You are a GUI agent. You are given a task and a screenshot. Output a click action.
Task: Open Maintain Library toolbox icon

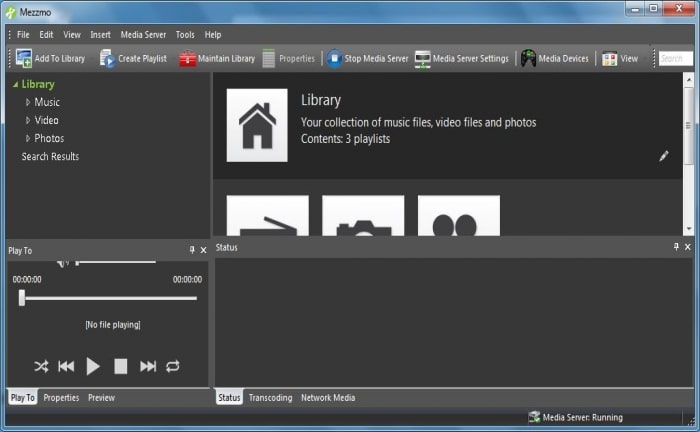(188, 58)
